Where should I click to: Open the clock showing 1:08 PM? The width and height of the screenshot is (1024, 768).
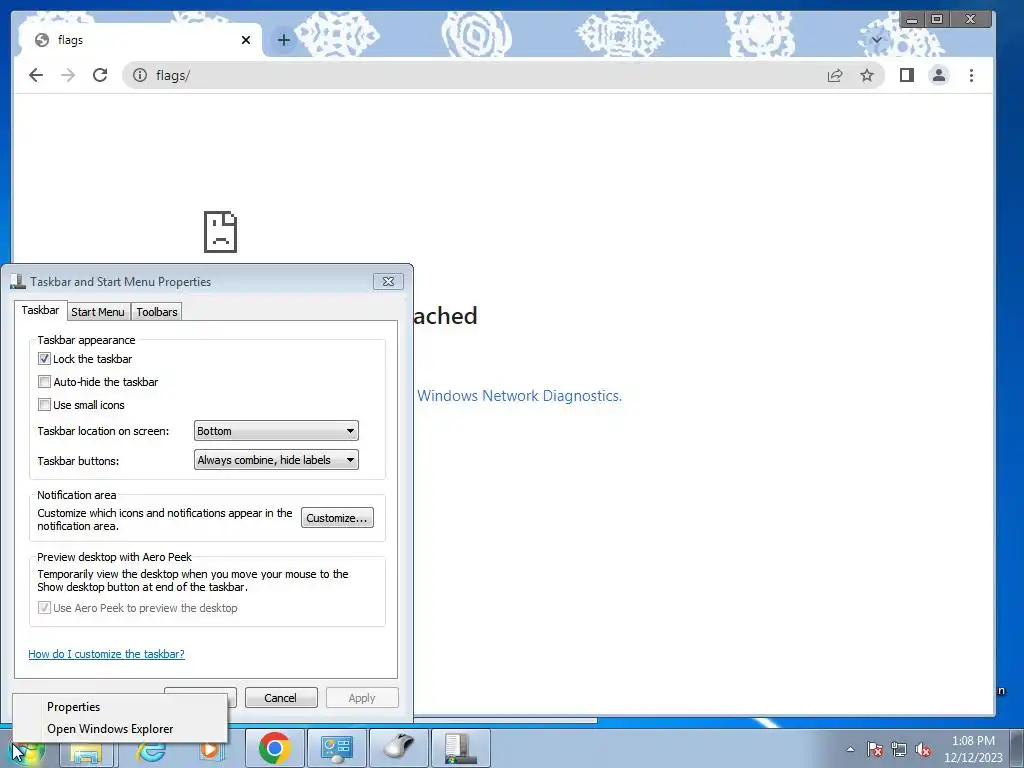coord(973,749)
